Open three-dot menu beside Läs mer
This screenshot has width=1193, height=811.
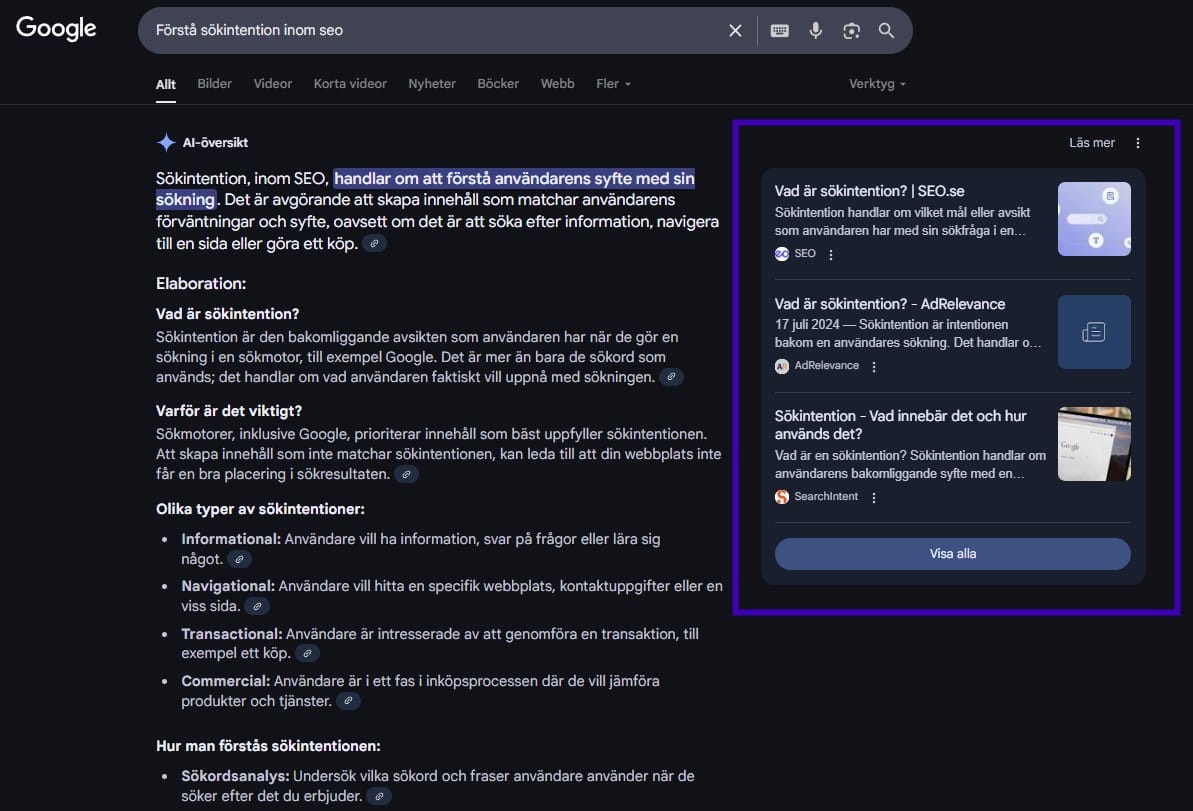[x=1137, y=143]
